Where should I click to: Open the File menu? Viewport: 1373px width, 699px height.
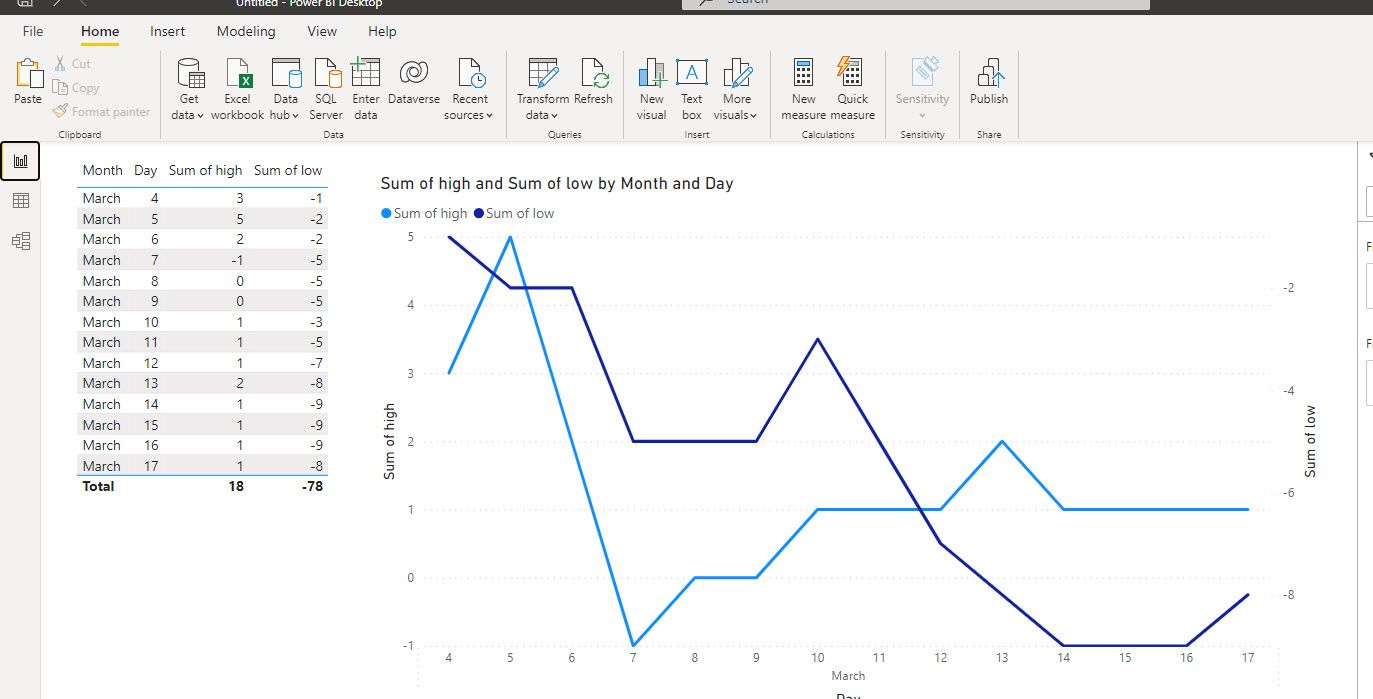click(33, 31)
